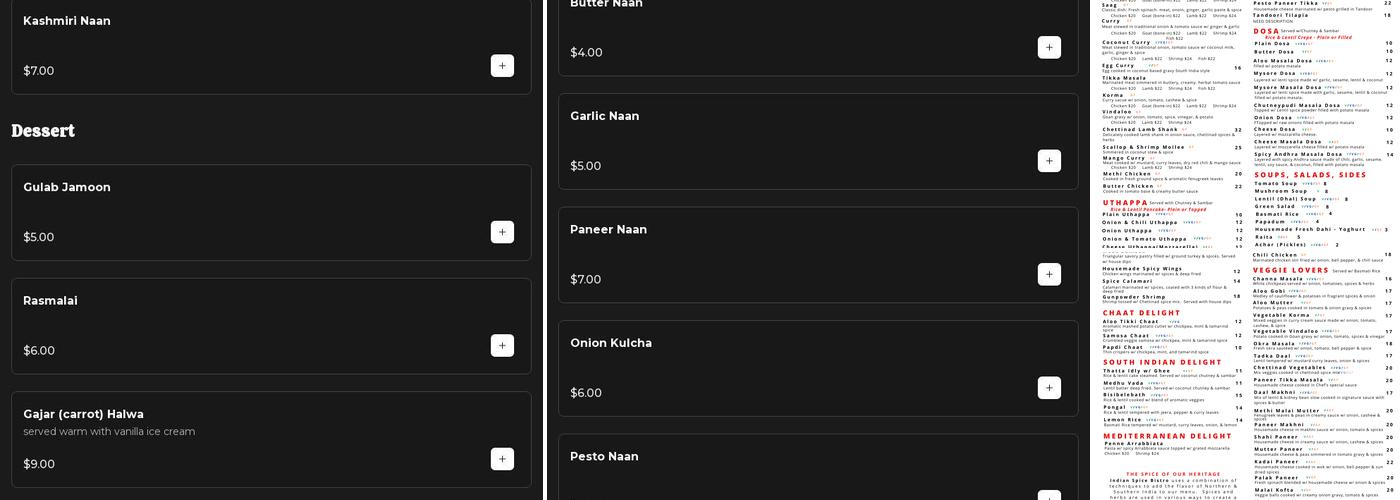The height and width of the screenshot is (500, 1400).
Task: Select the Garlic Naan item name
Action: coord(605,117)
